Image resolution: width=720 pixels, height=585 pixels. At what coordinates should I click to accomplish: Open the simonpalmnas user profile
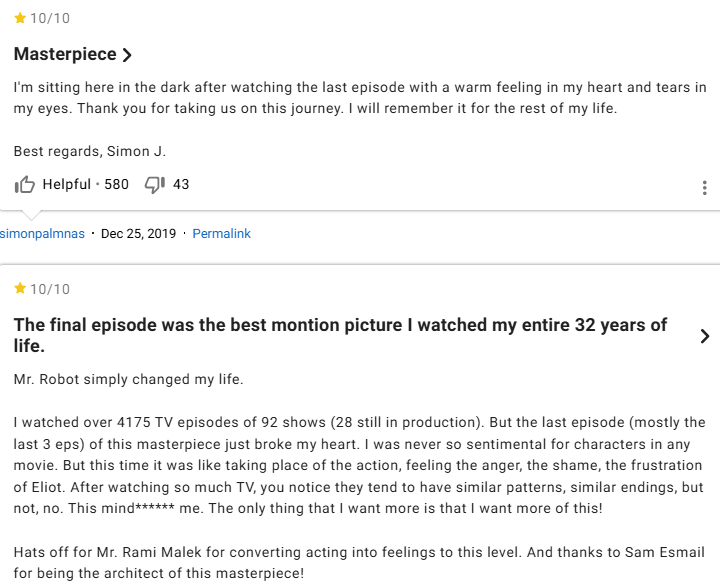[42, 234]
